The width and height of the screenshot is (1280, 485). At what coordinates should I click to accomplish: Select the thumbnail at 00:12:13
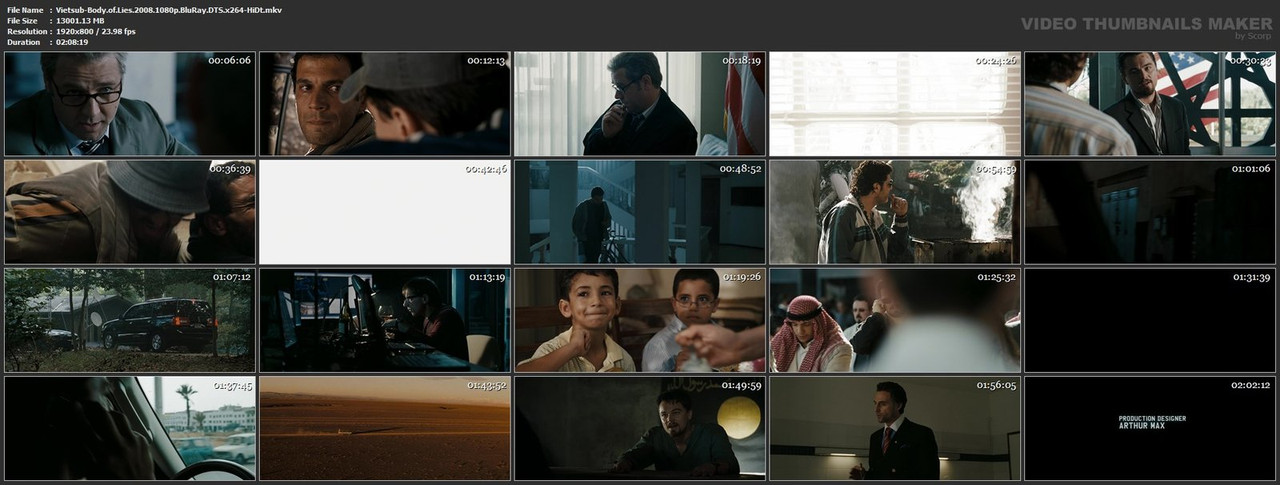[385, 104]
